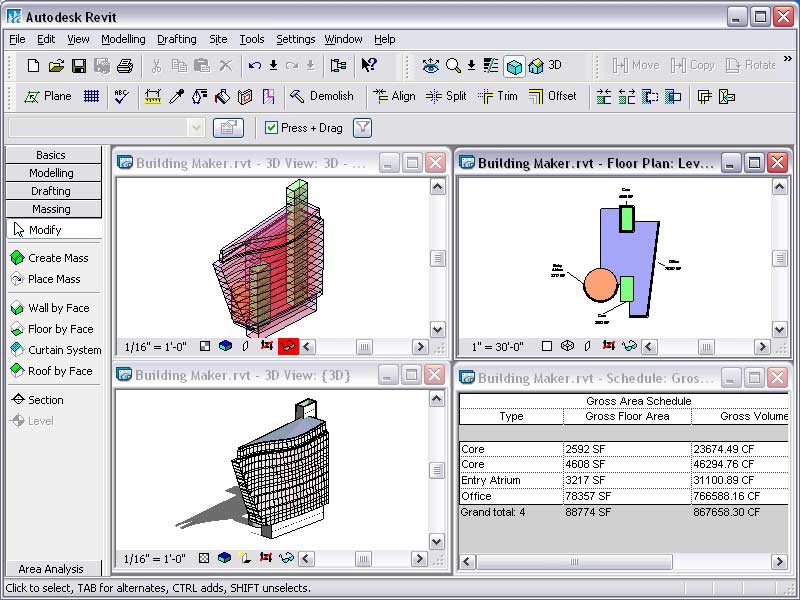Image resolution: width=800 pixels, height=600 pixels.
Task: Open the Modelling menu
Action: point(123,39)
